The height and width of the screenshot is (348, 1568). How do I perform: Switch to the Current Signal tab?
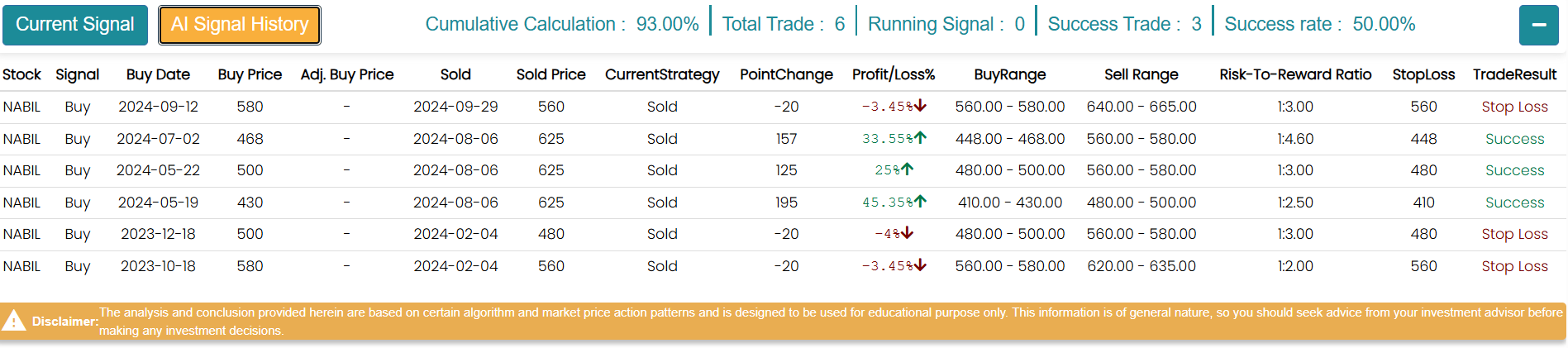click(75, 25)
